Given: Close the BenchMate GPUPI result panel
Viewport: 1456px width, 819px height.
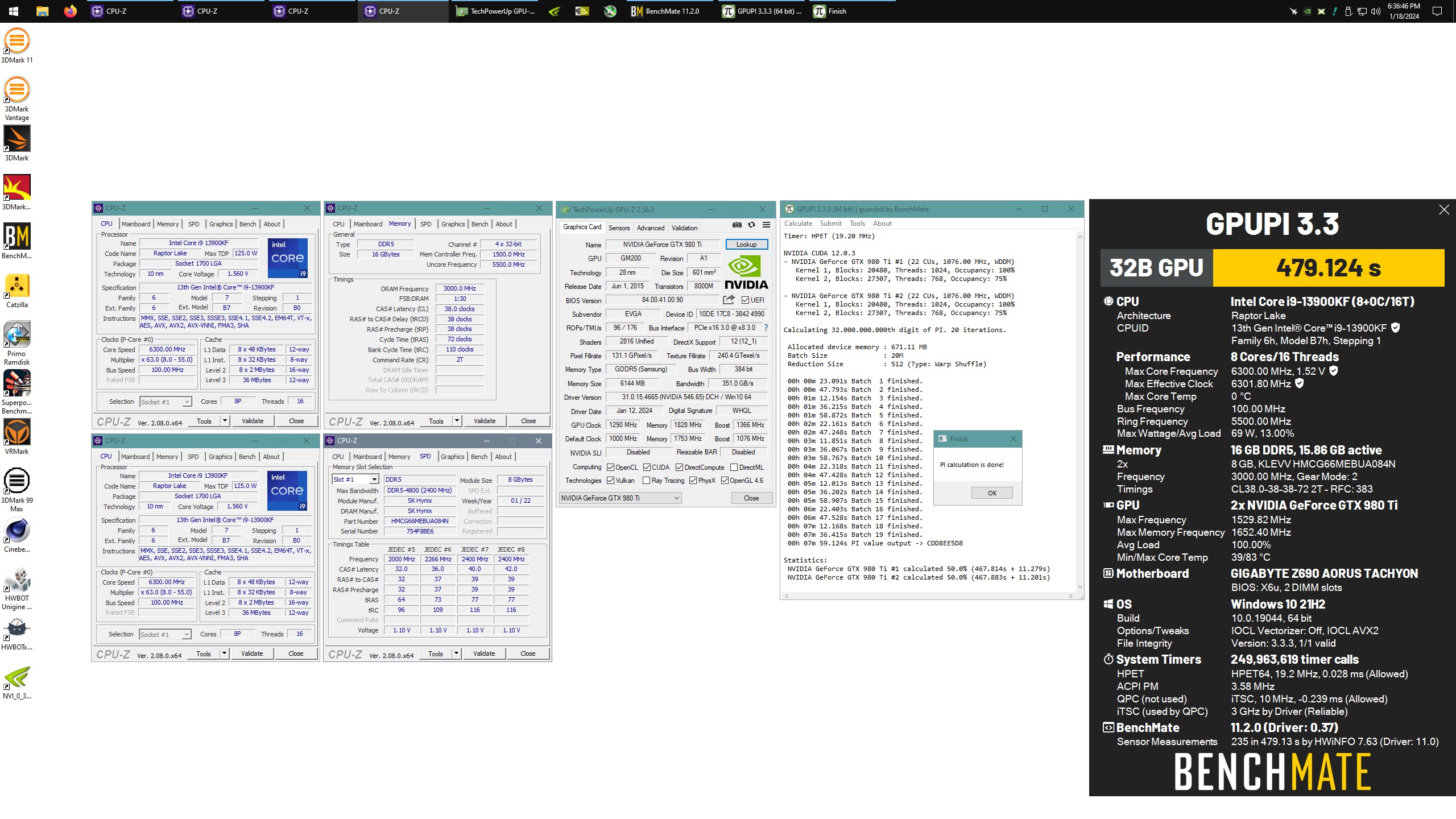Looking at the screenshot, I should (x=1443, y=210).
